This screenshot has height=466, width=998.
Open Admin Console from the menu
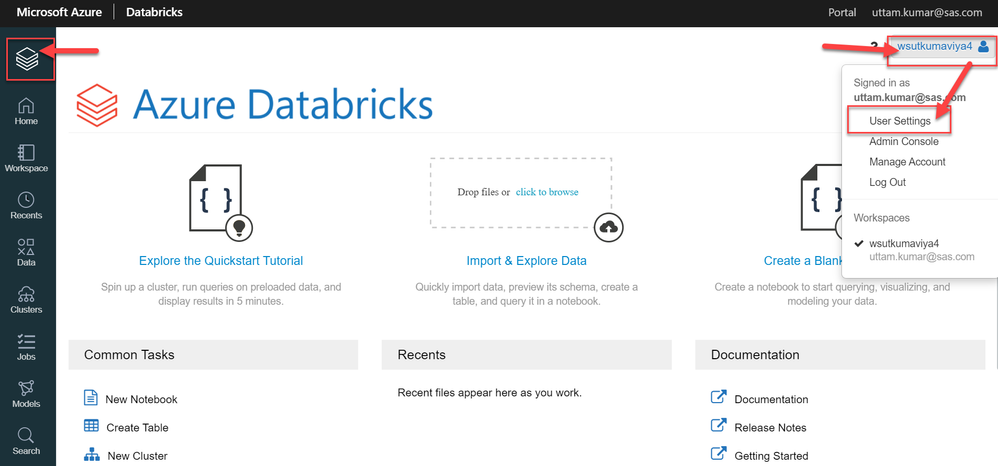(x=903, y=142)
